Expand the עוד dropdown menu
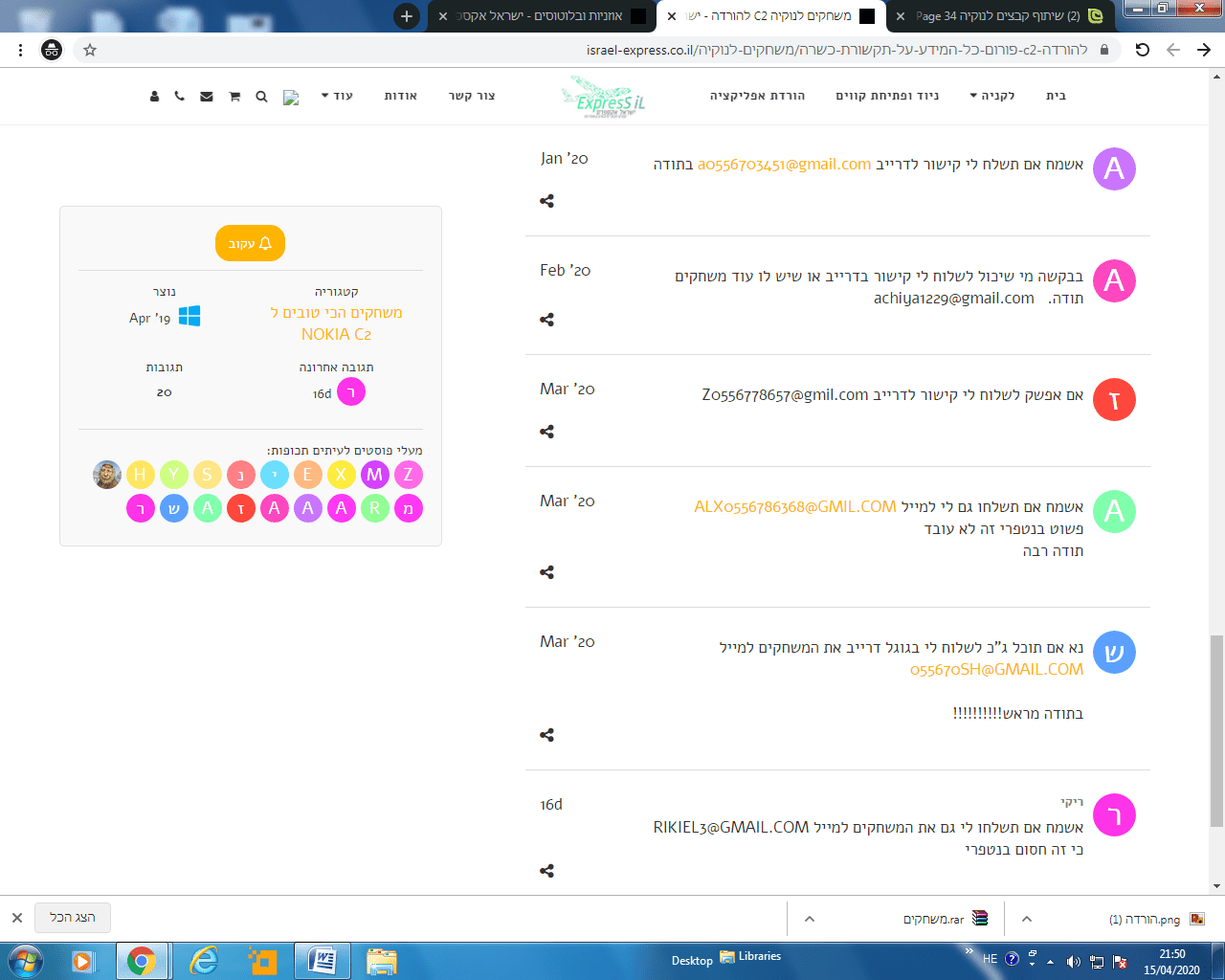1225x980 pixels. 337,96
